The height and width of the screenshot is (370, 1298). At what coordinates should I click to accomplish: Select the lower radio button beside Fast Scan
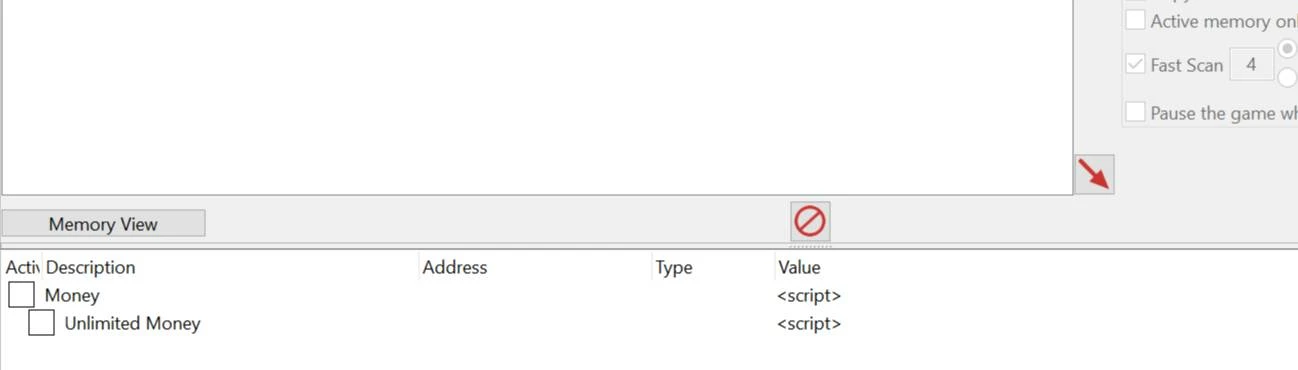[1288, 77]
